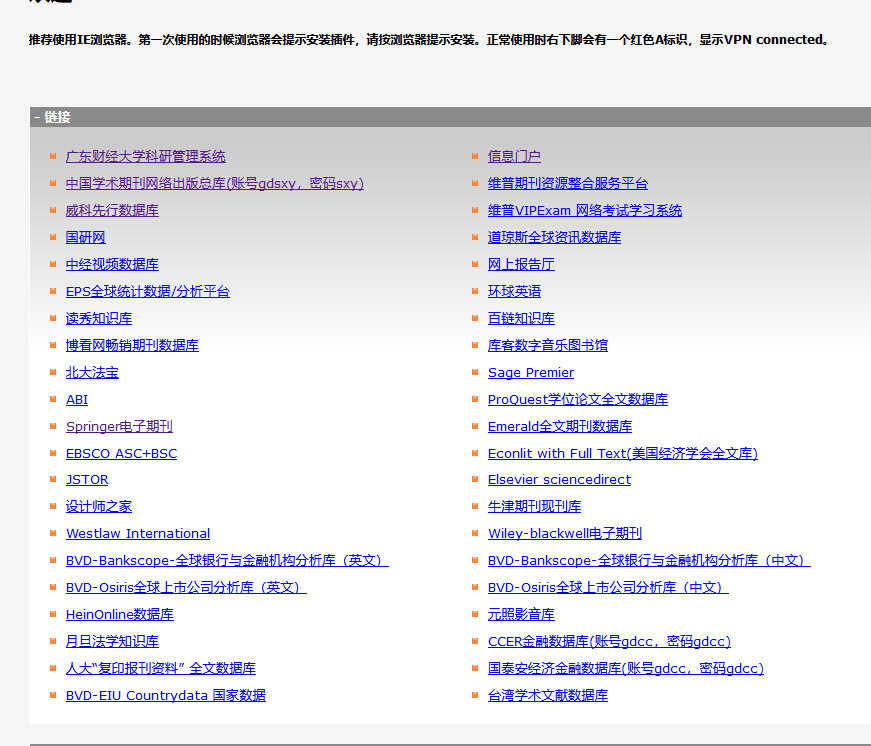Open 国研网 link
The height and width of the screenshot is (746, 871).
tap(86, 237)
